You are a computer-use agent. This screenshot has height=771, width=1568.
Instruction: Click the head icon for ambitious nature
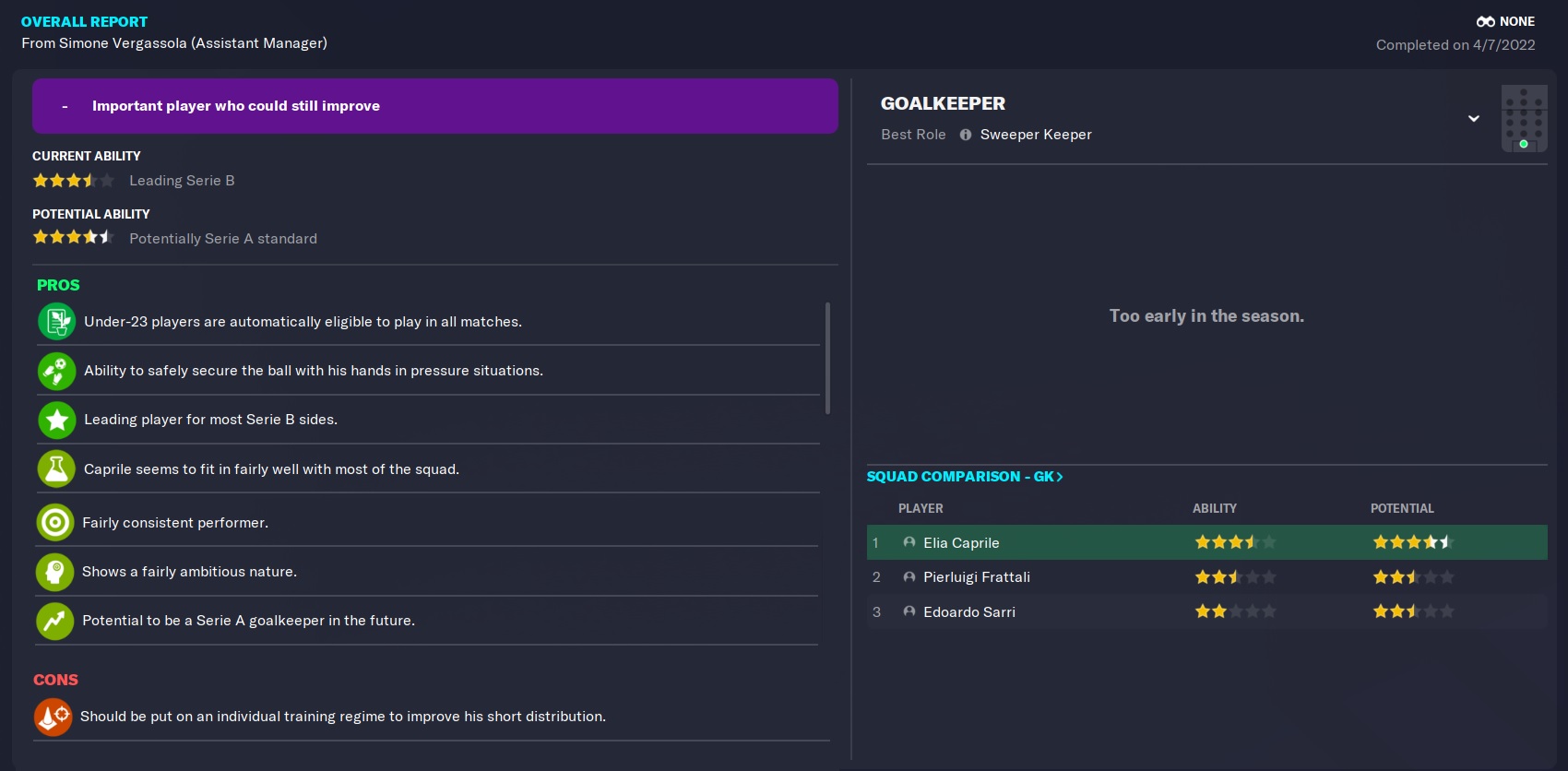coord(54,572)
